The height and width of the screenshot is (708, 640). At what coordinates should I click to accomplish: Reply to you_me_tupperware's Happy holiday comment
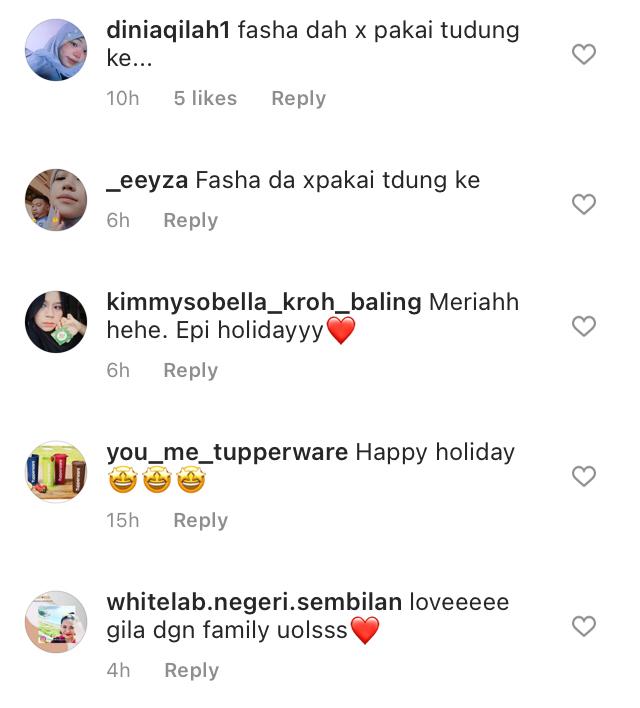[x=201, y=521]
